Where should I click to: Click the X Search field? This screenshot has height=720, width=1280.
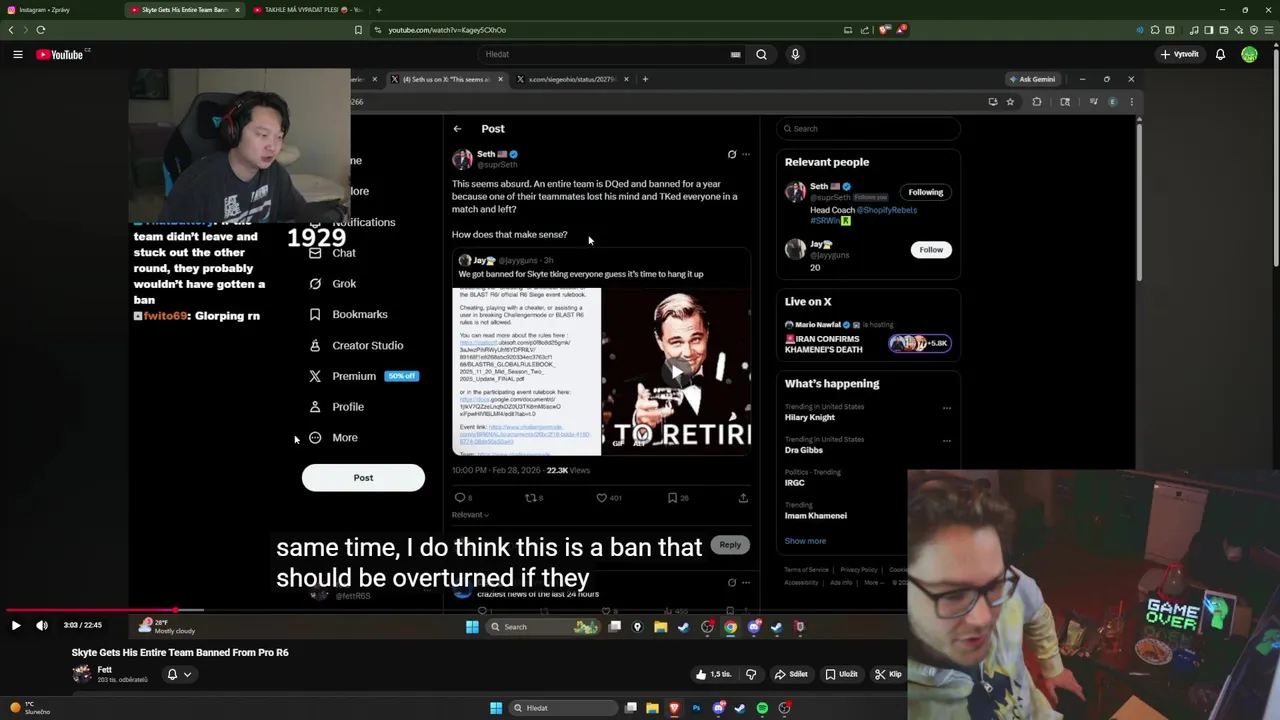(868, 129)
